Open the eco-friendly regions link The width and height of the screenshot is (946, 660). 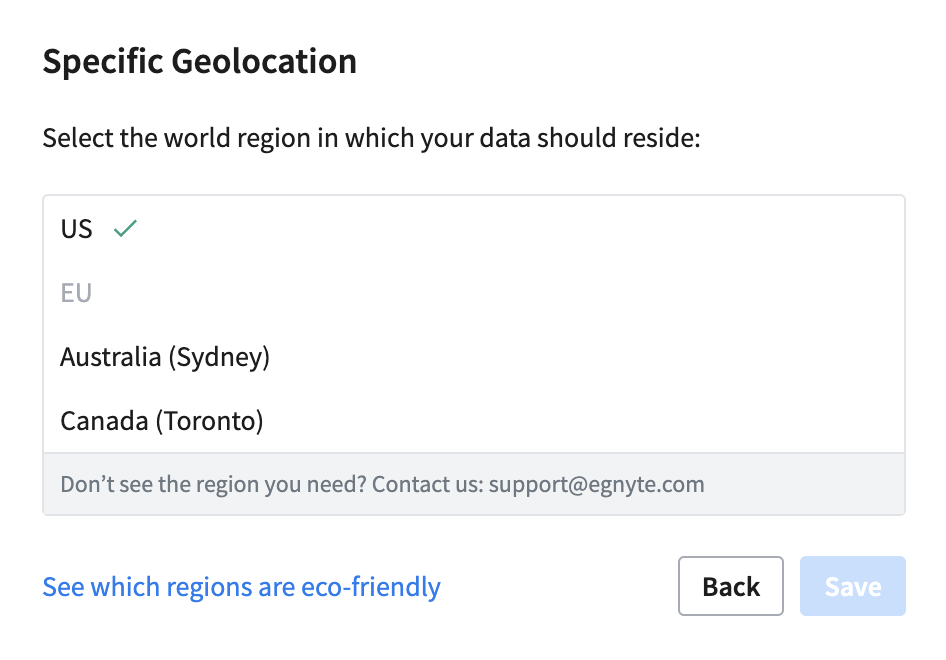pos(241,586)
